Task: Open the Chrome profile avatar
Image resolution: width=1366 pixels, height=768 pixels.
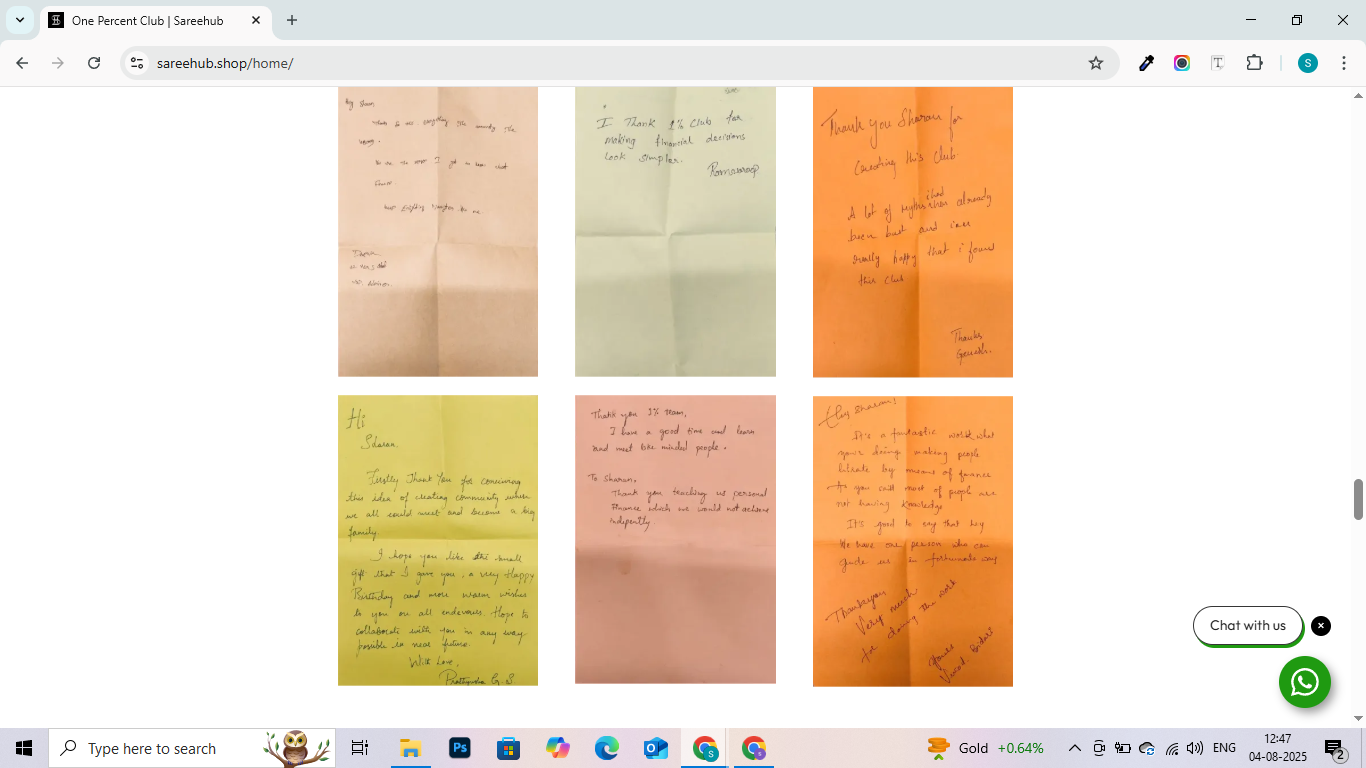Action: tap(1308, 63)
